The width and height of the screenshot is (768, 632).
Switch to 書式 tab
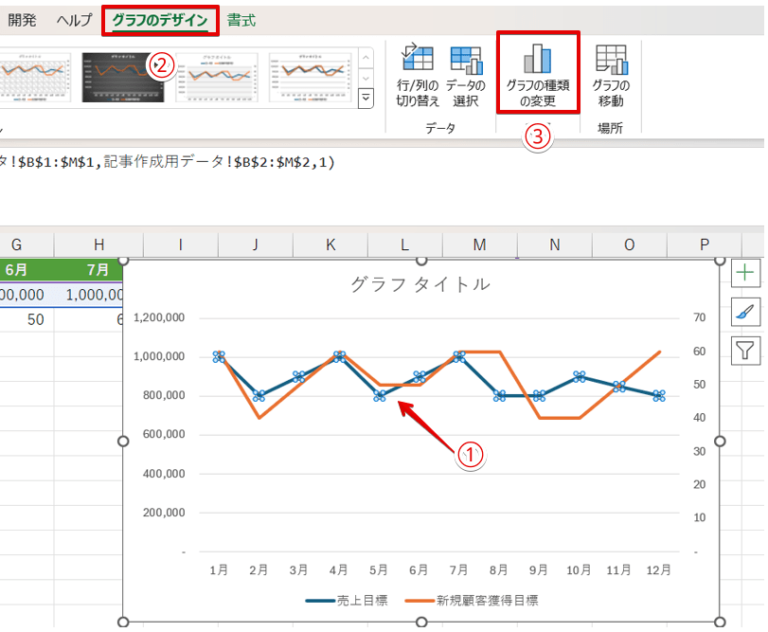coord(241,20)
